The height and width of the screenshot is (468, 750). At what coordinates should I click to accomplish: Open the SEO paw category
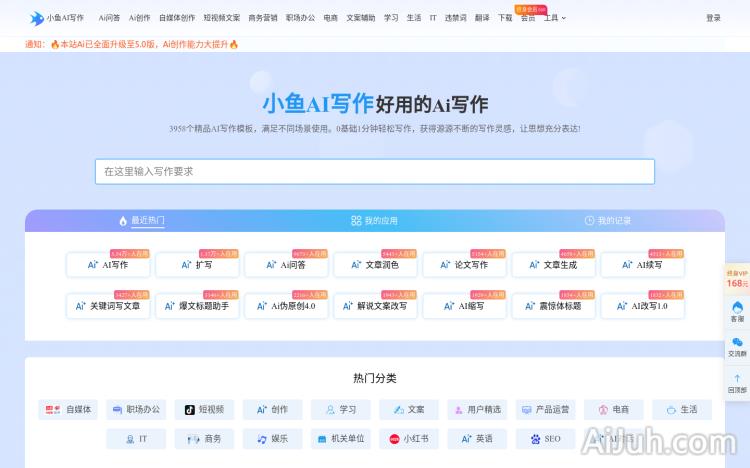(x=536, y=438)
